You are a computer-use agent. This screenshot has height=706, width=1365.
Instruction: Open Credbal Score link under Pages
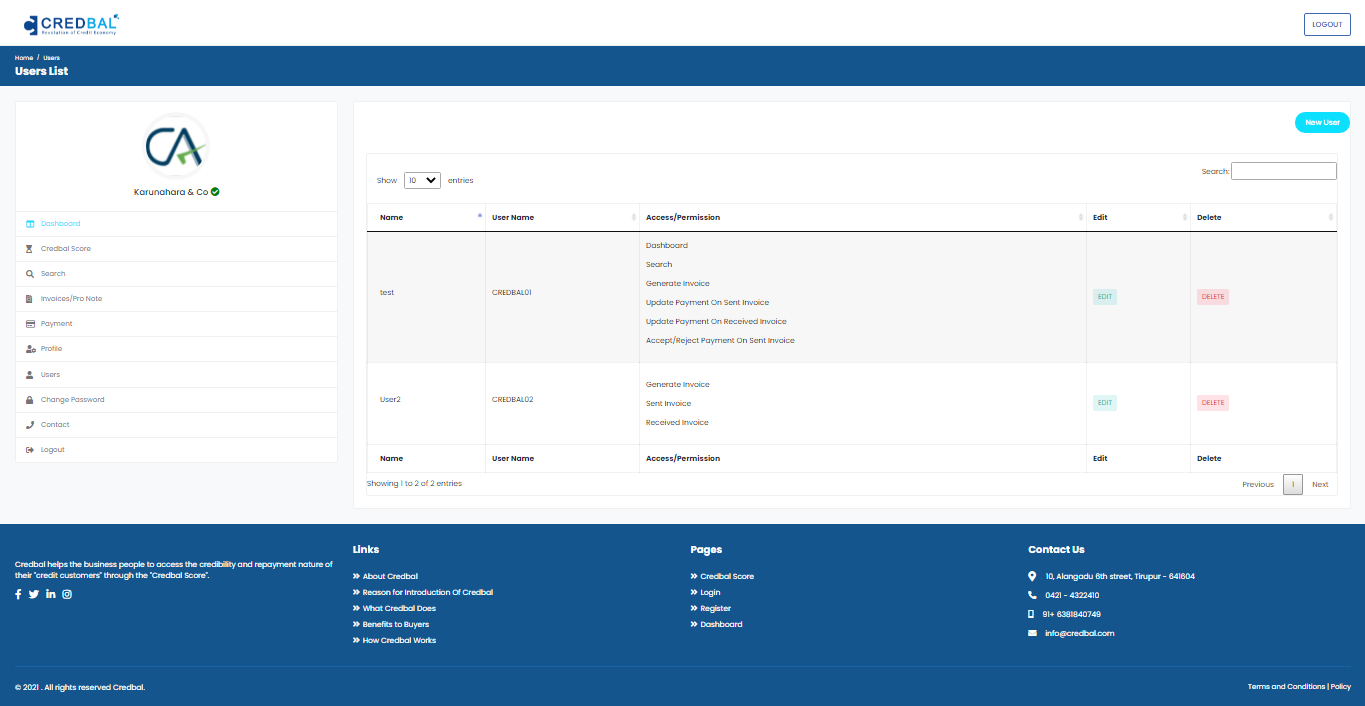click(x=727, y=576)
